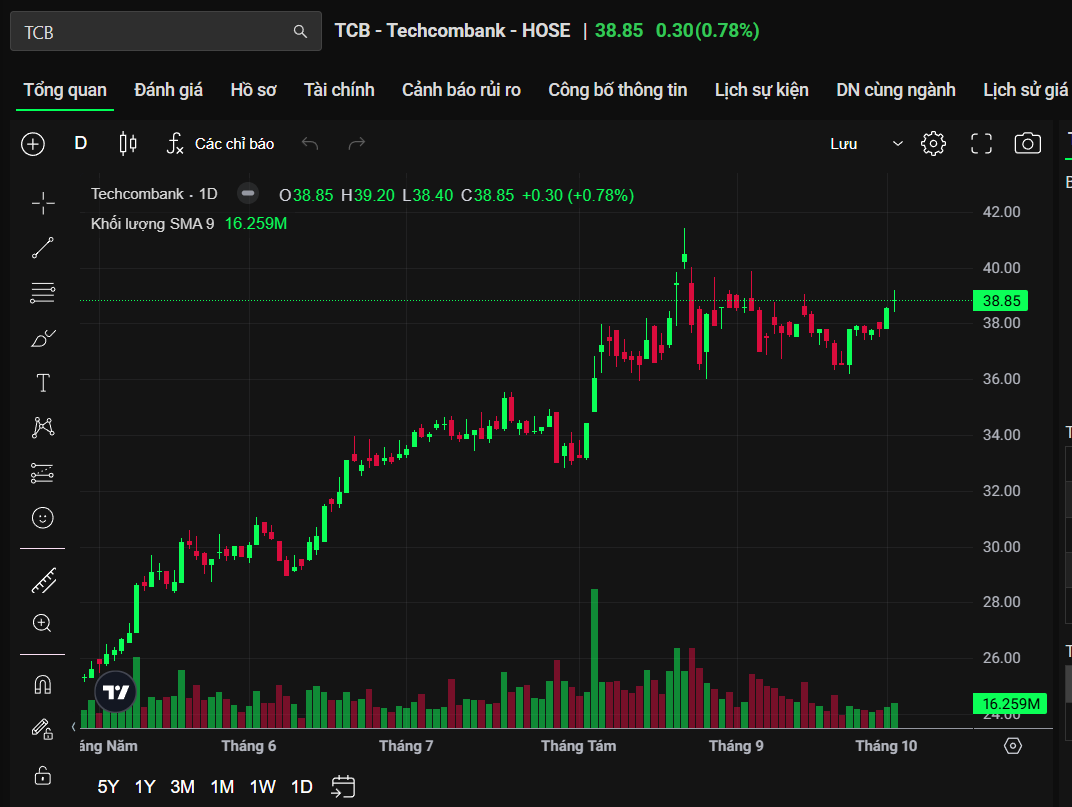Toggle fullscreen chart mode

[x=981, y=144]
